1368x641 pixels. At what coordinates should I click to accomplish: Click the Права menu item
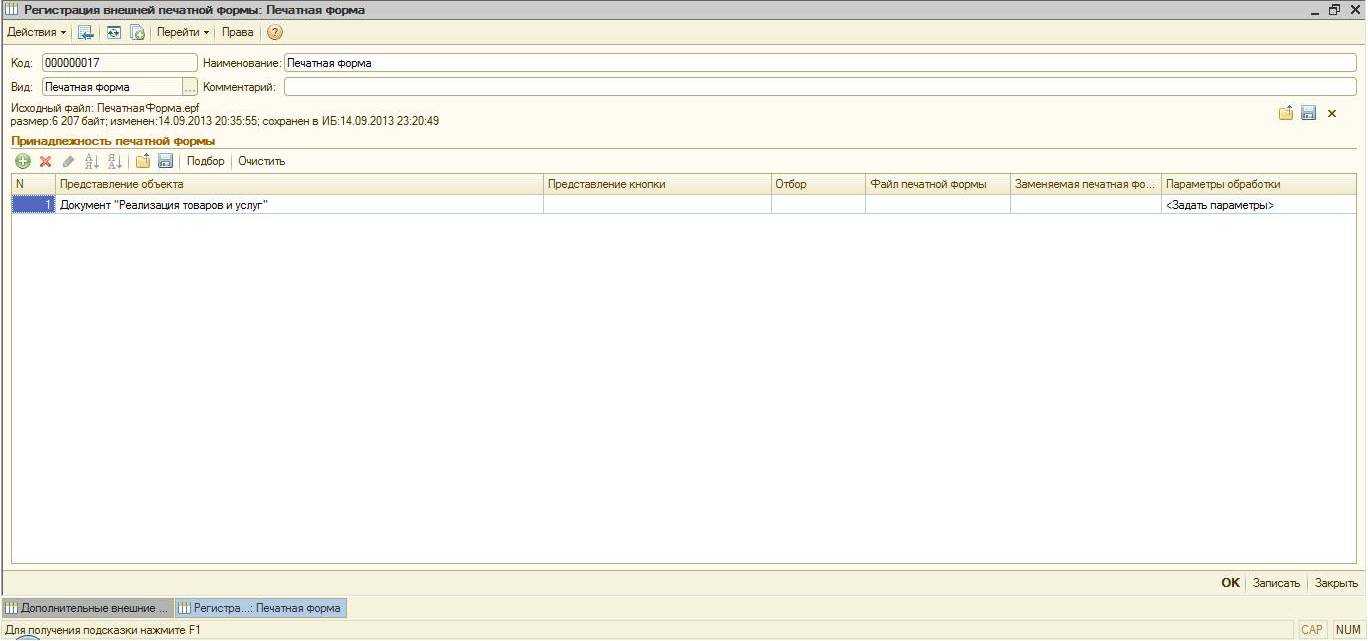237,33
